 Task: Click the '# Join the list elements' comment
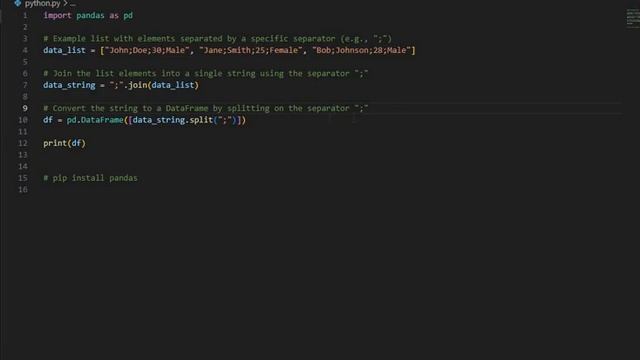(x=206, y=73)
